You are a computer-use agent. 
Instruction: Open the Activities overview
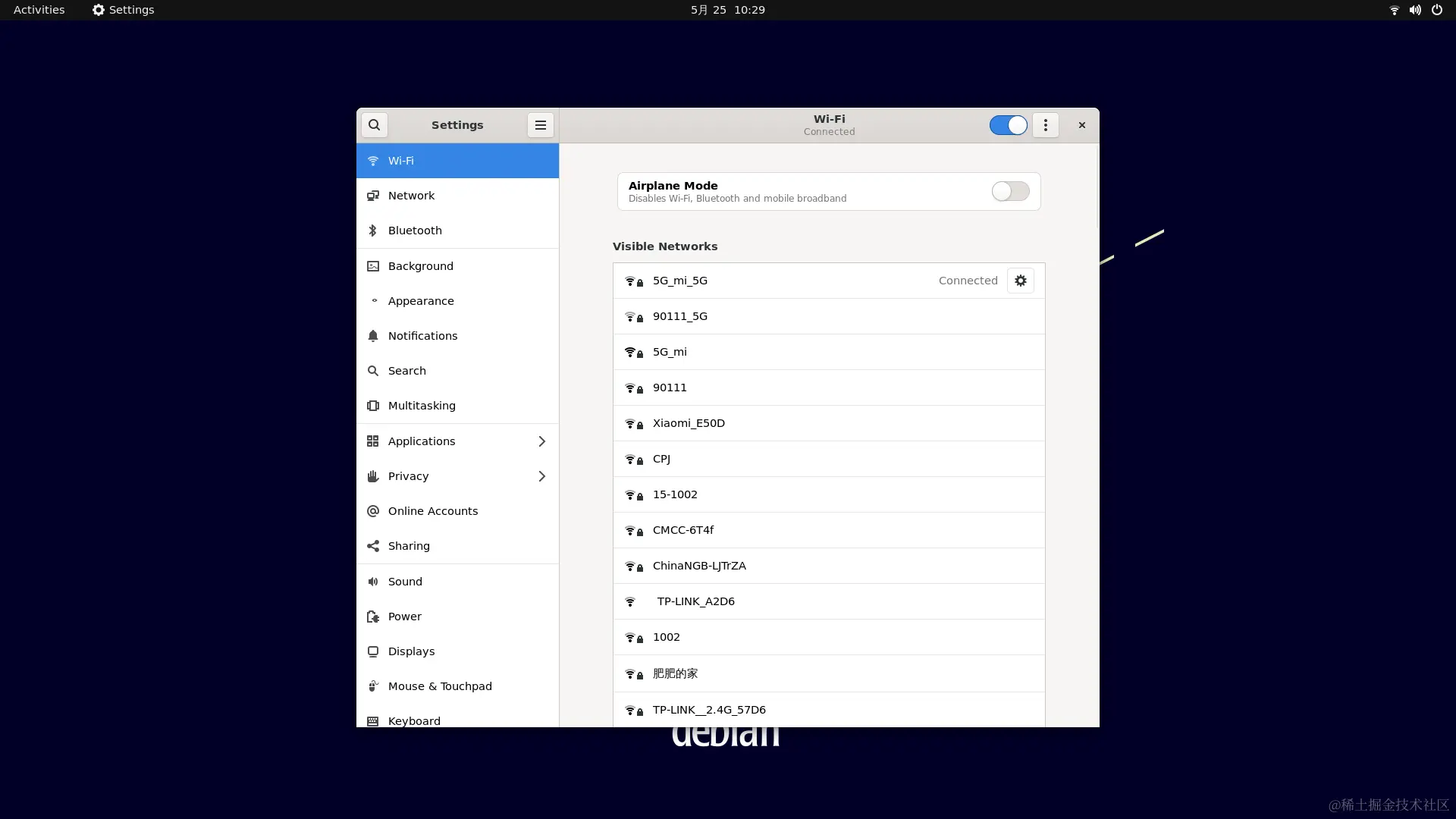coord(39,10)
